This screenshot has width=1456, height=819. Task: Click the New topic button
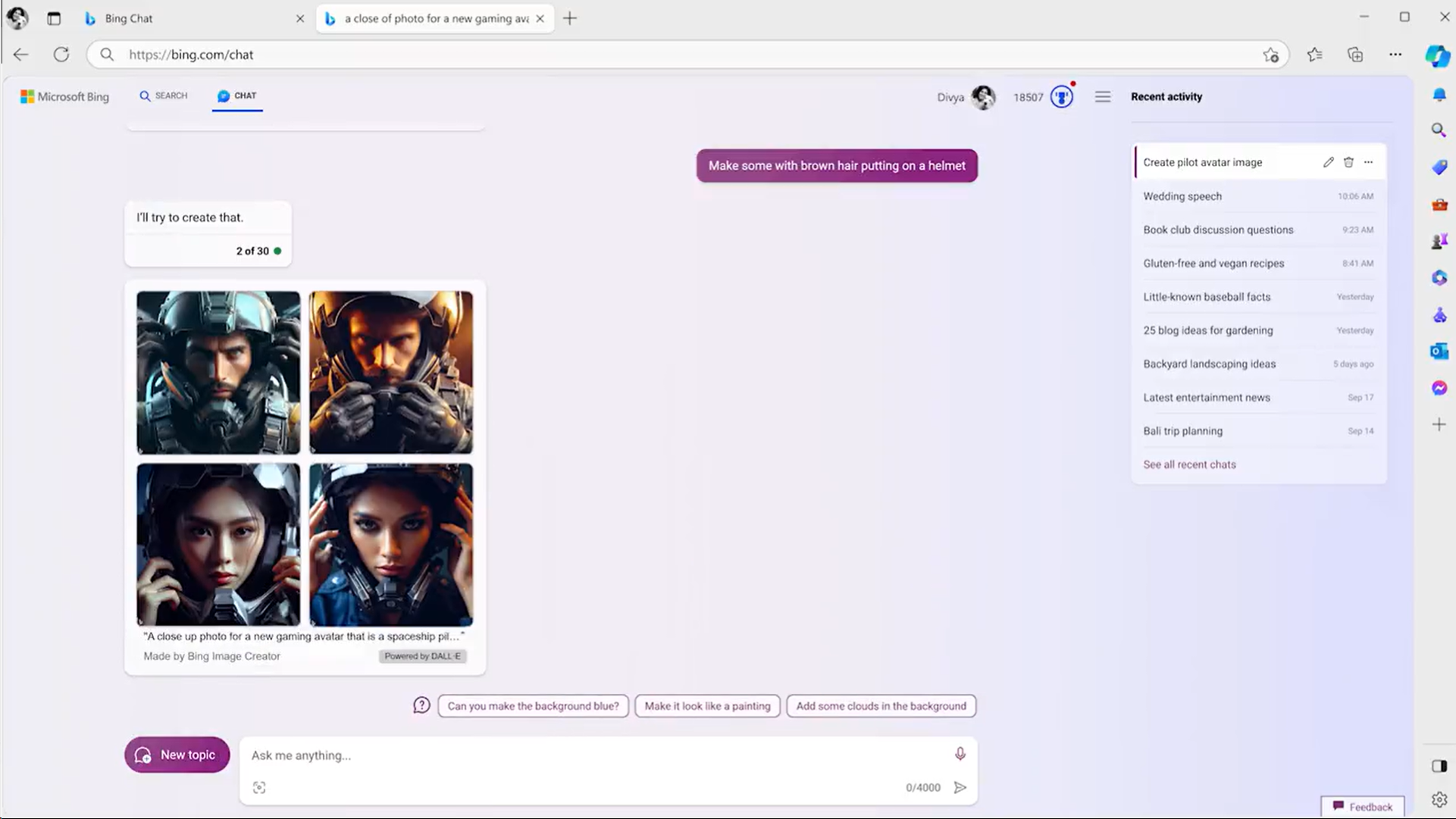[x=177, y=755]
